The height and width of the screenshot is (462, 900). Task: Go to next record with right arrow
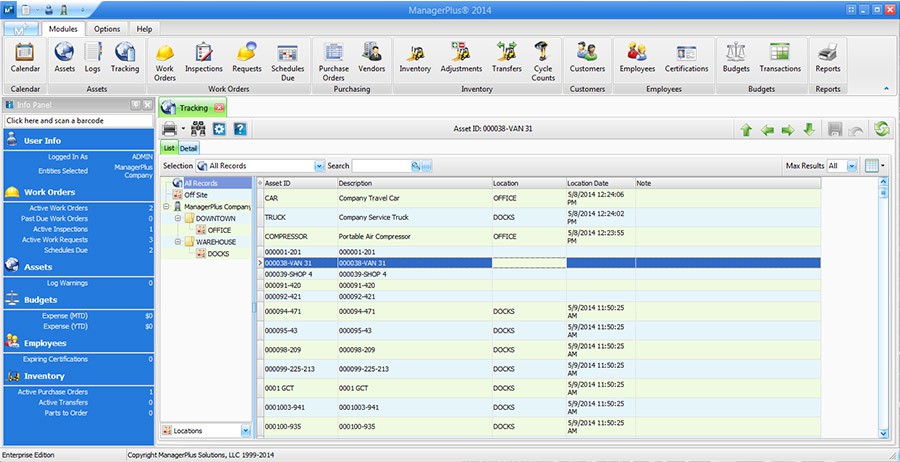tap(788, 130)
